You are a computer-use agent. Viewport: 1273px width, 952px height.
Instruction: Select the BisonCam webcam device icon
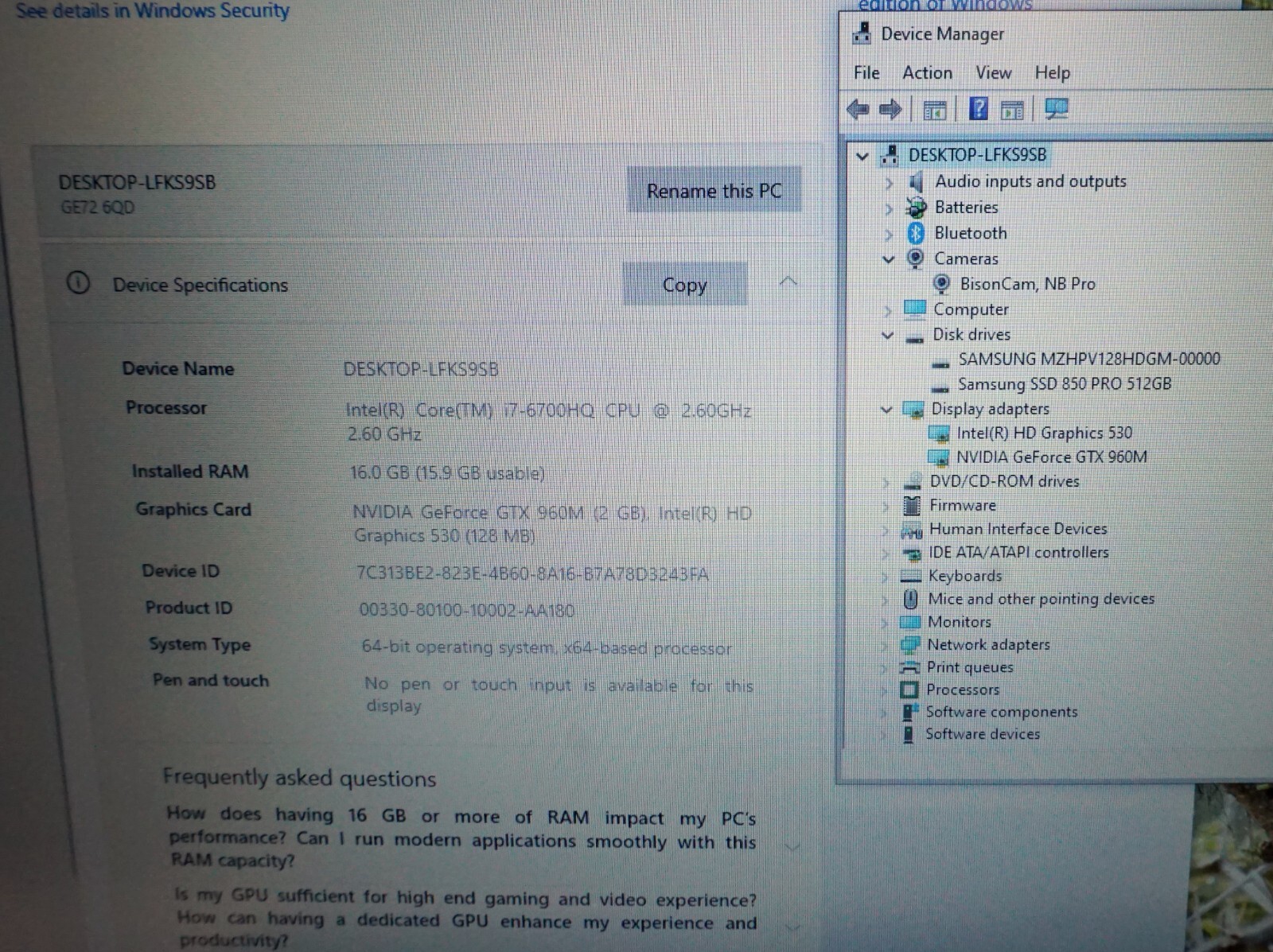pos(941,284)
